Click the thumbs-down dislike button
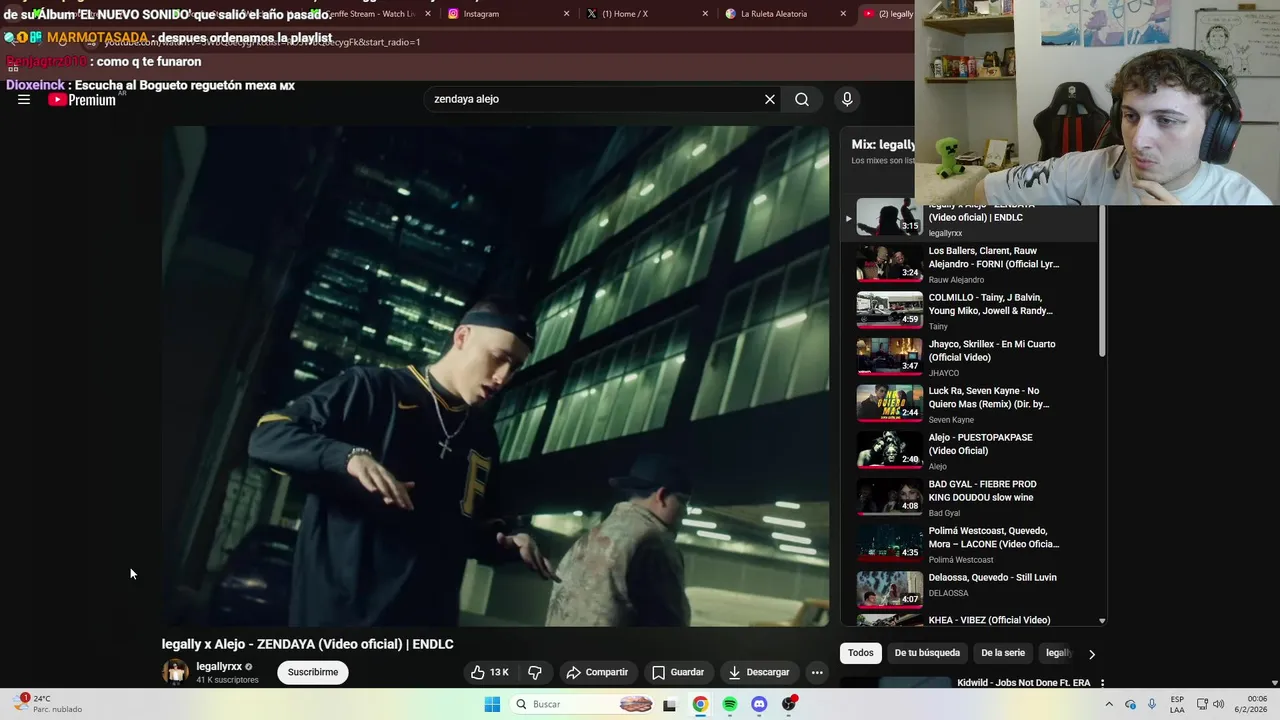This screenshot has height=720, width=1280. click(535, 672)
